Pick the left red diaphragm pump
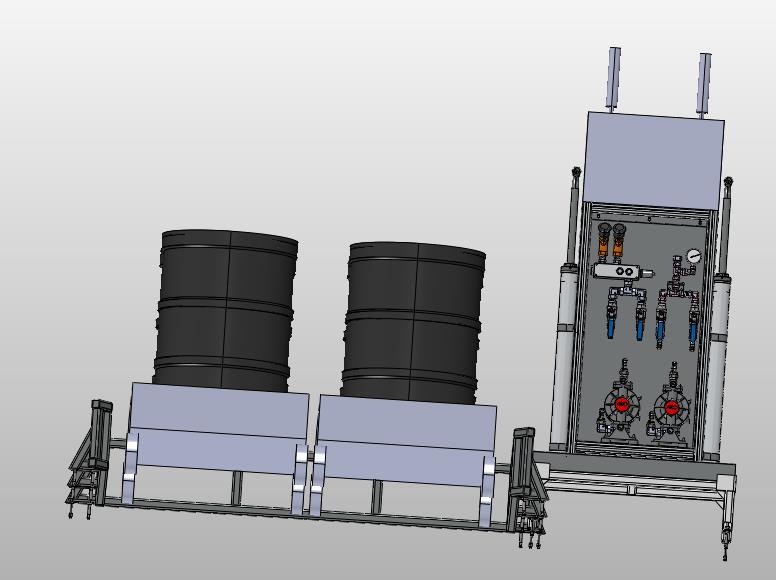Image resolution: width=776 pixels, height=580 pixels. coord(620,403)
